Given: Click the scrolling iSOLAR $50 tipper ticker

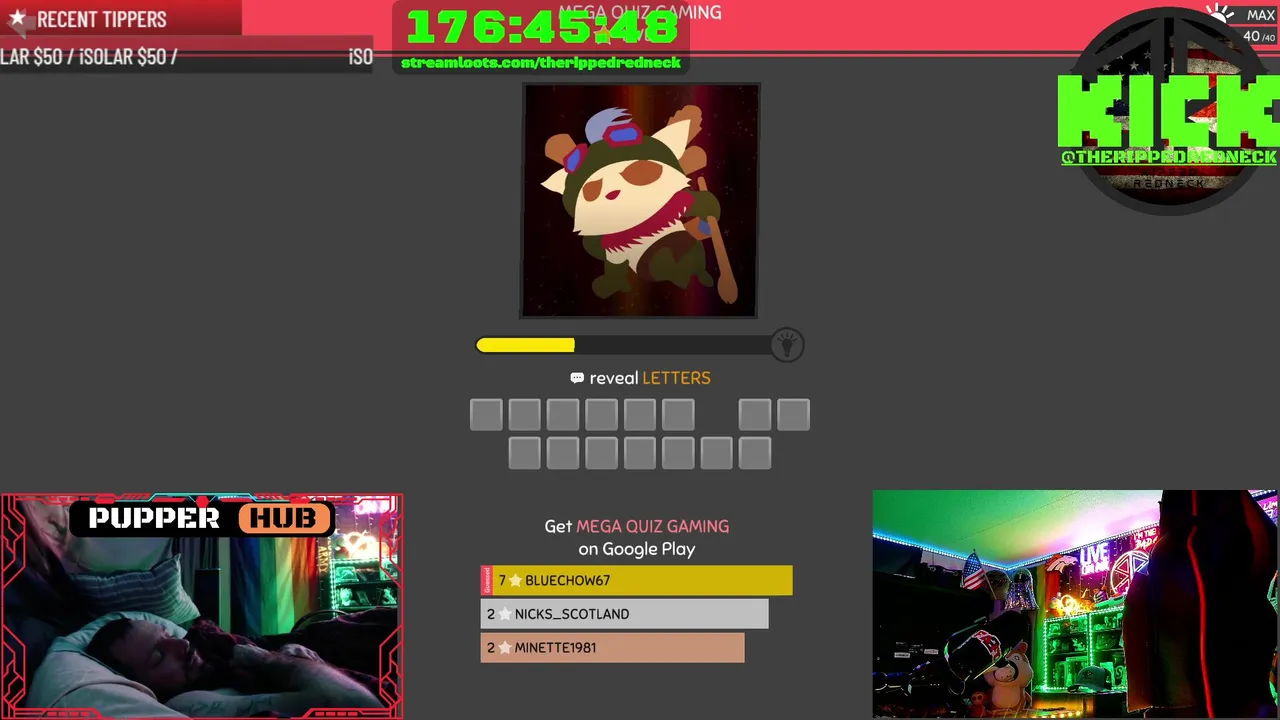Looking at the screenshot, I should point(187,57).
